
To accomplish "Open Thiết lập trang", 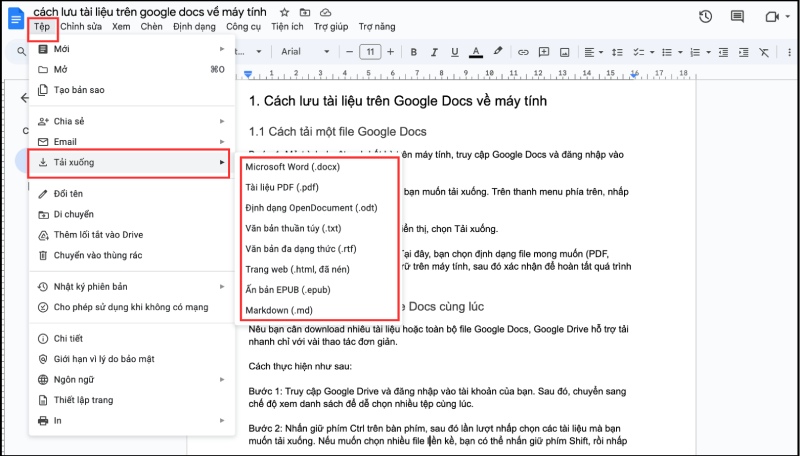I will [132, 400].
